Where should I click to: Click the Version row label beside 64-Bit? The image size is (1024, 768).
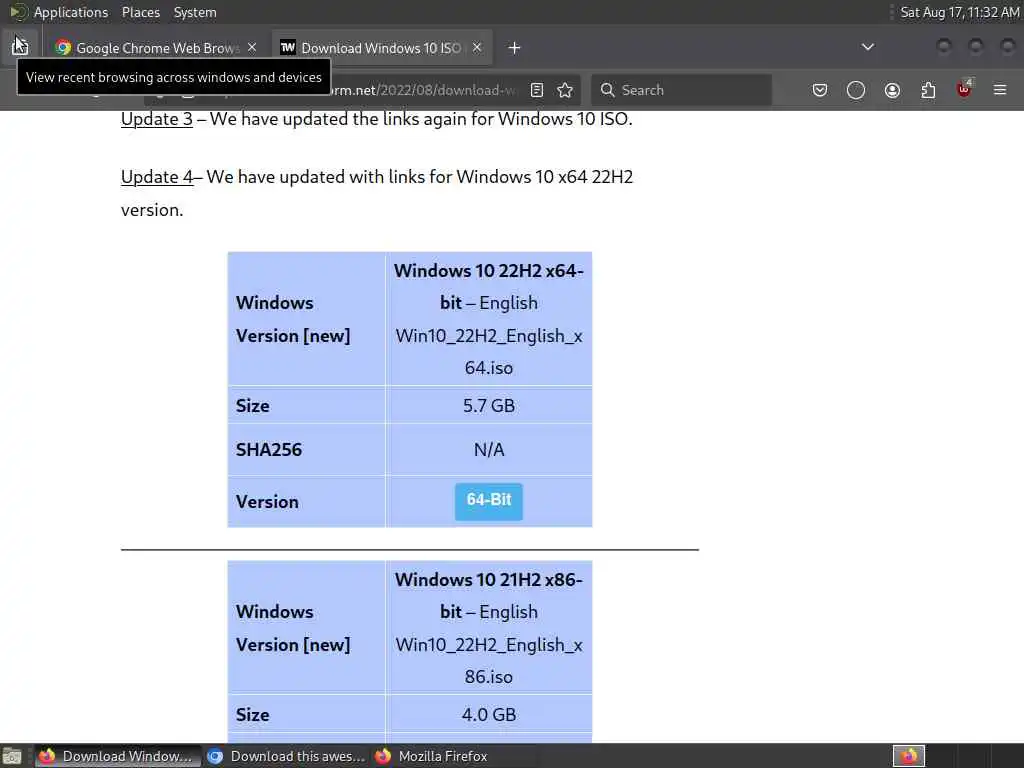point(267,502)
